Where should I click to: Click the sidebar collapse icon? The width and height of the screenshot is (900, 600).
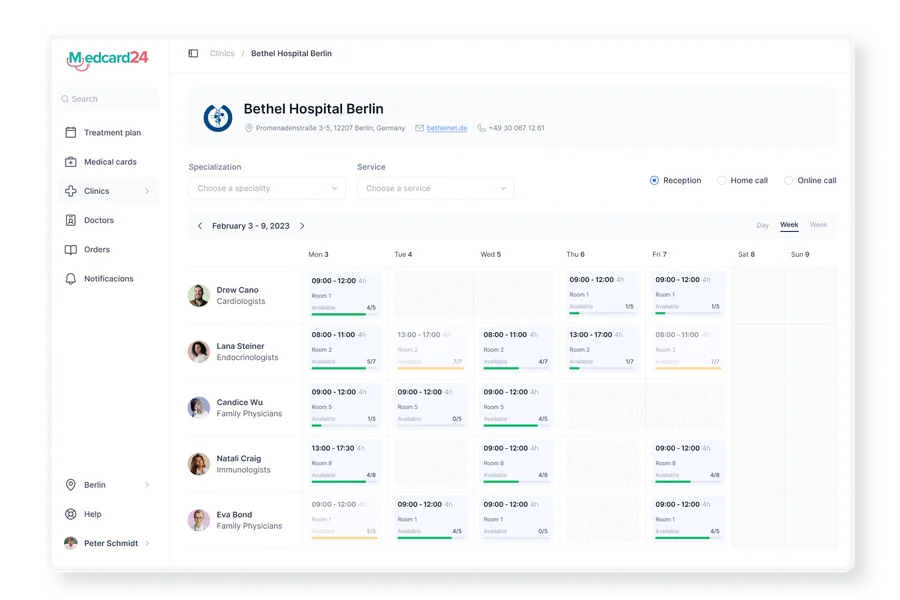[x=193, y=54]
